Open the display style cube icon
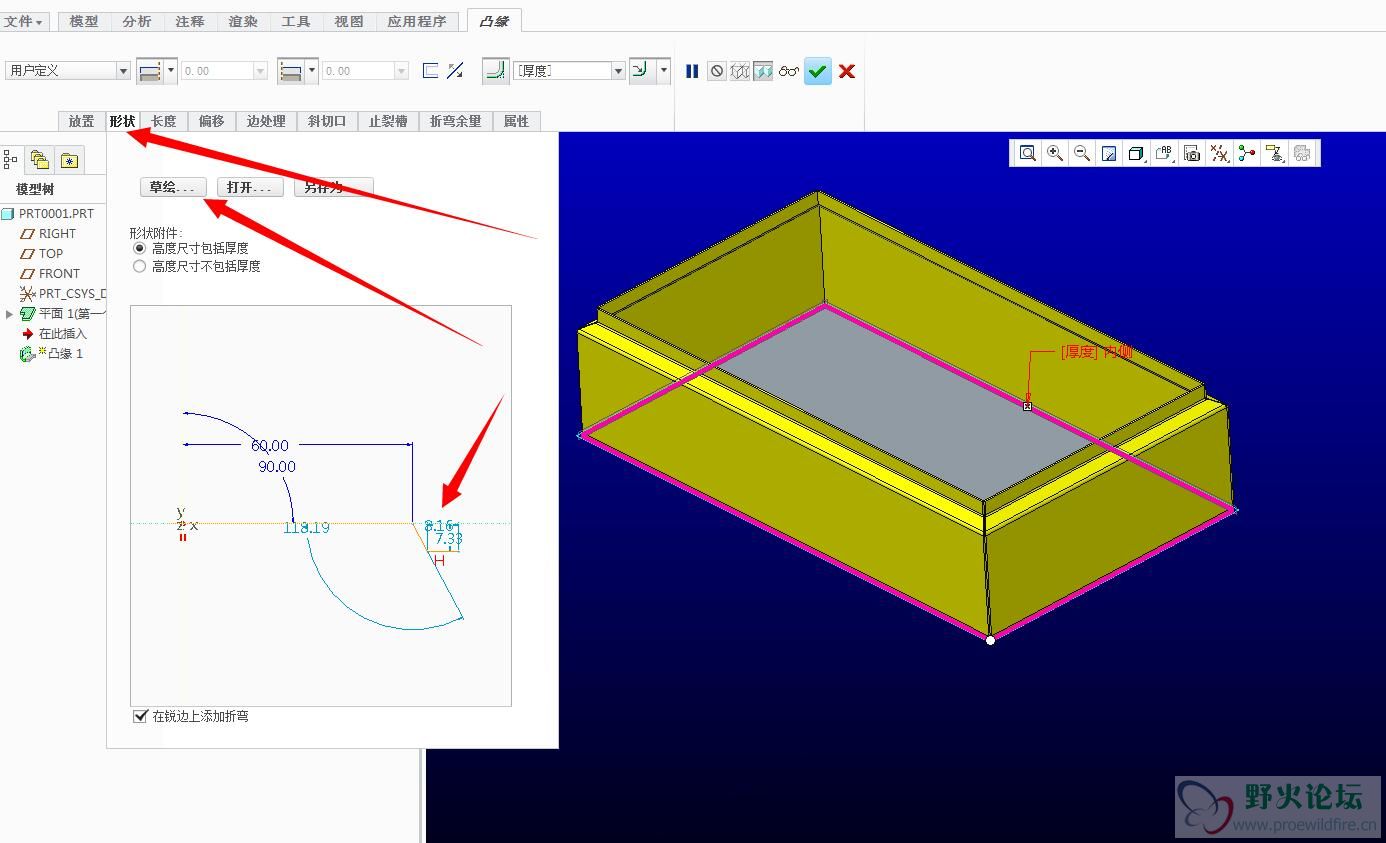 coord(1136,153)
